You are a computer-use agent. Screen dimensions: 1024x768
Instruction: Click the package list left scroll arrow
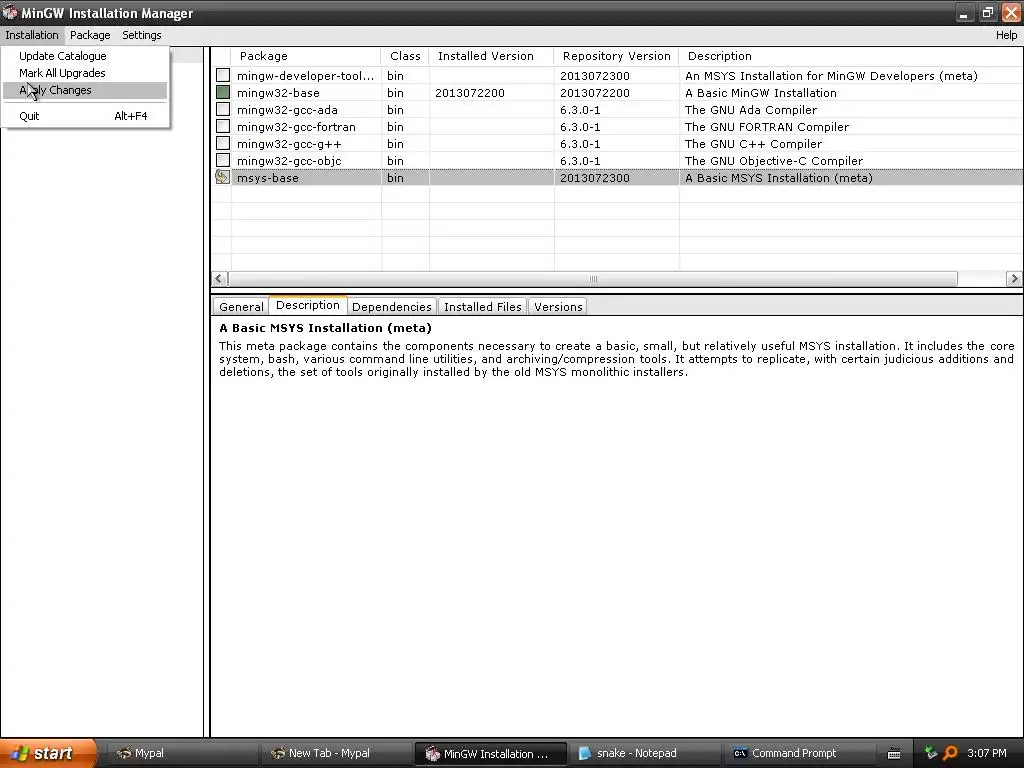click(219, 279)
